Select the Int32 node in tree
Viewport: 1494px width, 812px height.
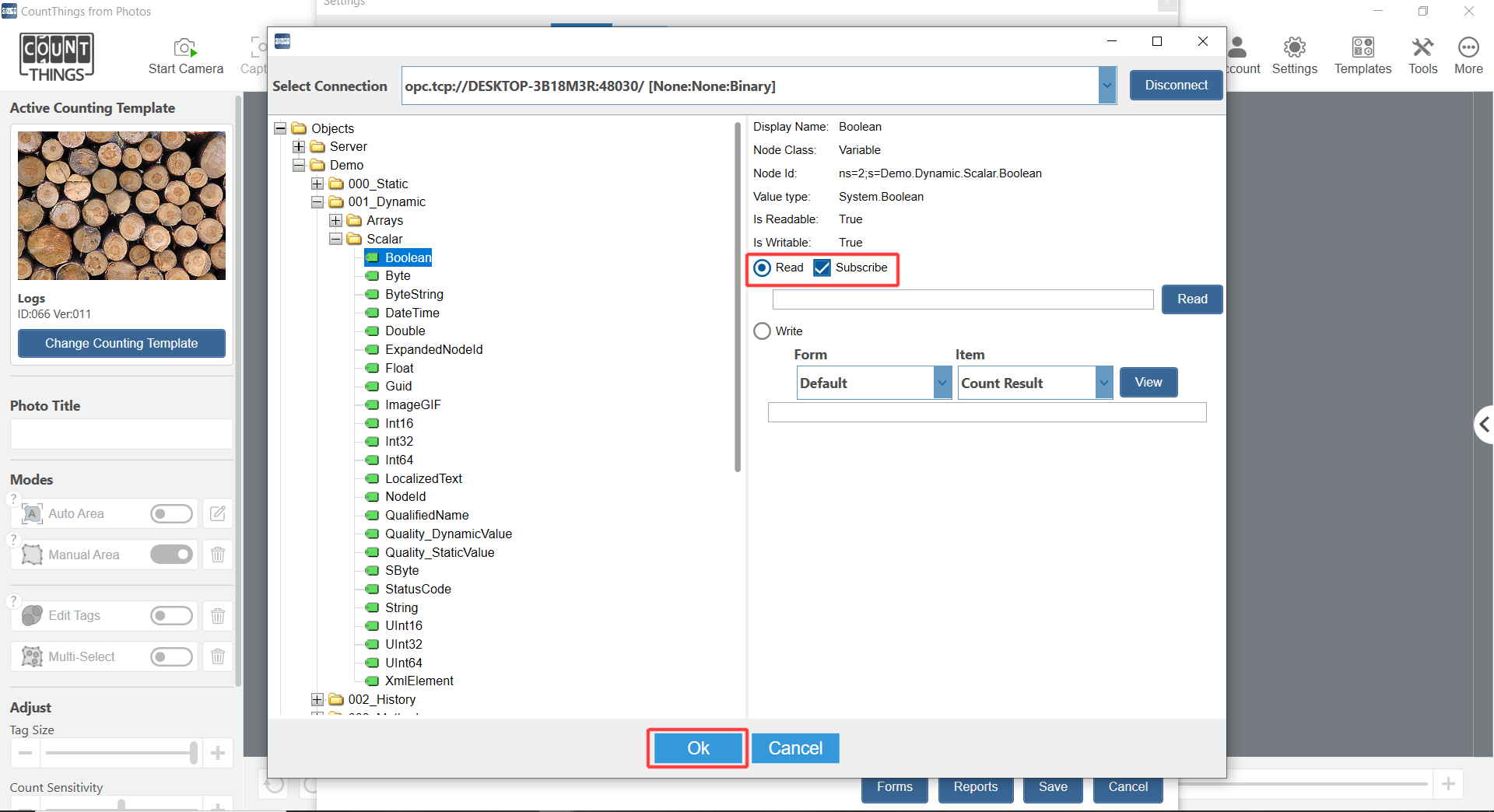398,442
